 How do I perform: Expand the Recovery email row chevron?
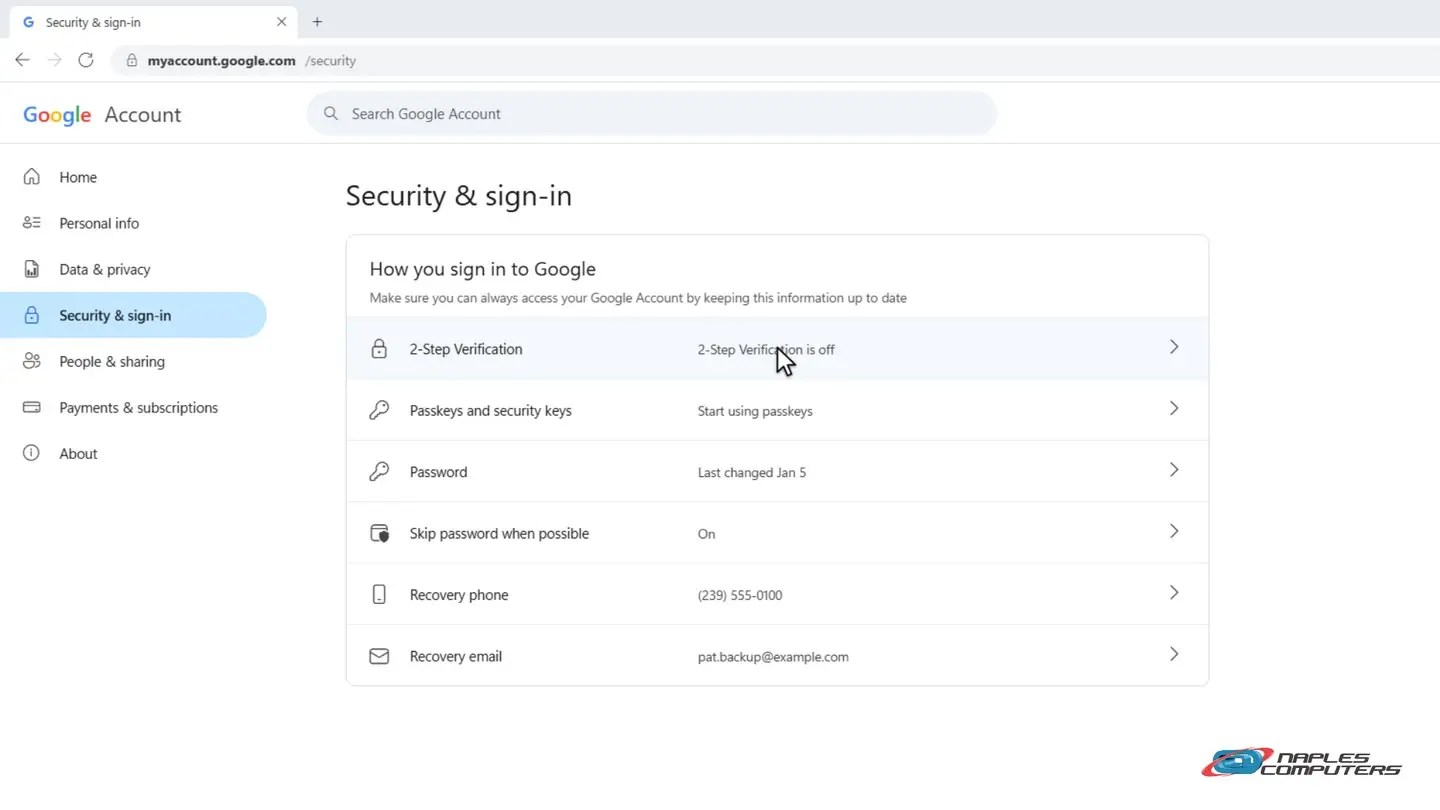pos(1174,654)
